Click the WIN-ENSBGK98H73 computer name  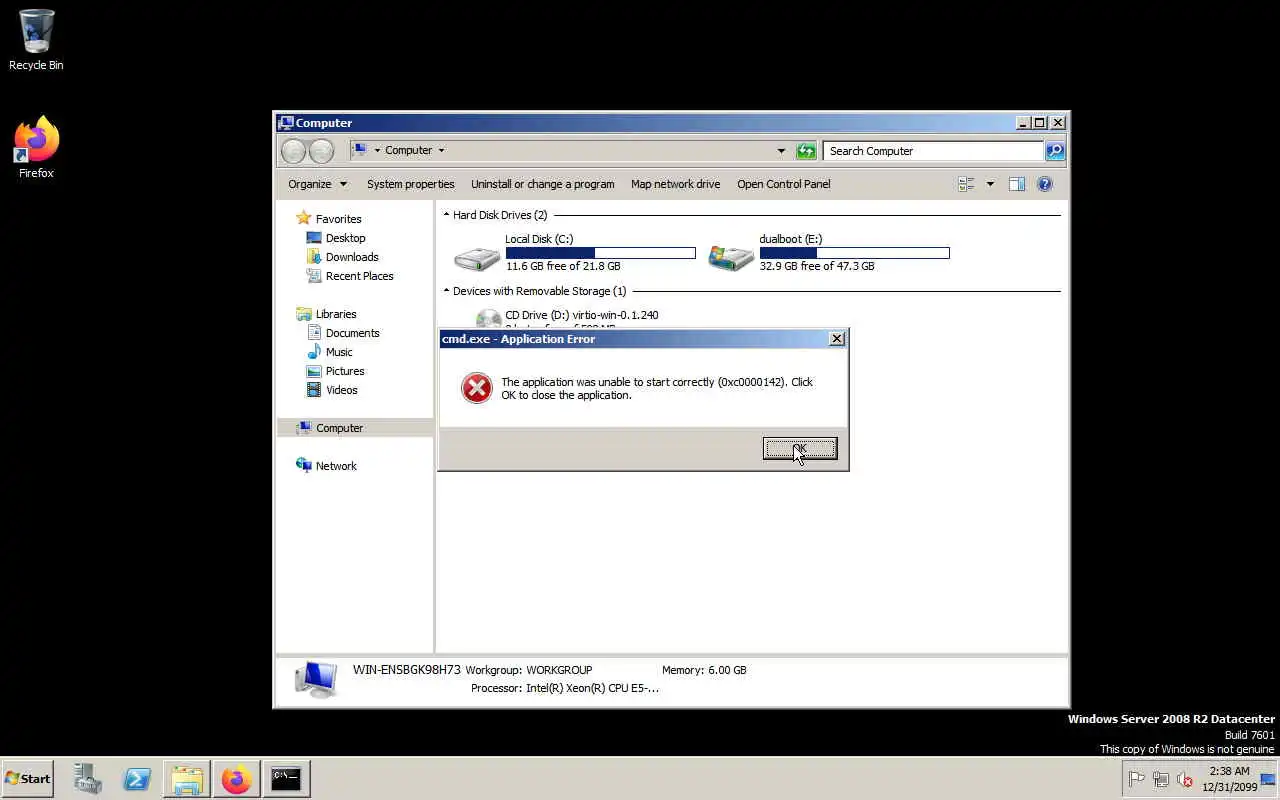407,670
